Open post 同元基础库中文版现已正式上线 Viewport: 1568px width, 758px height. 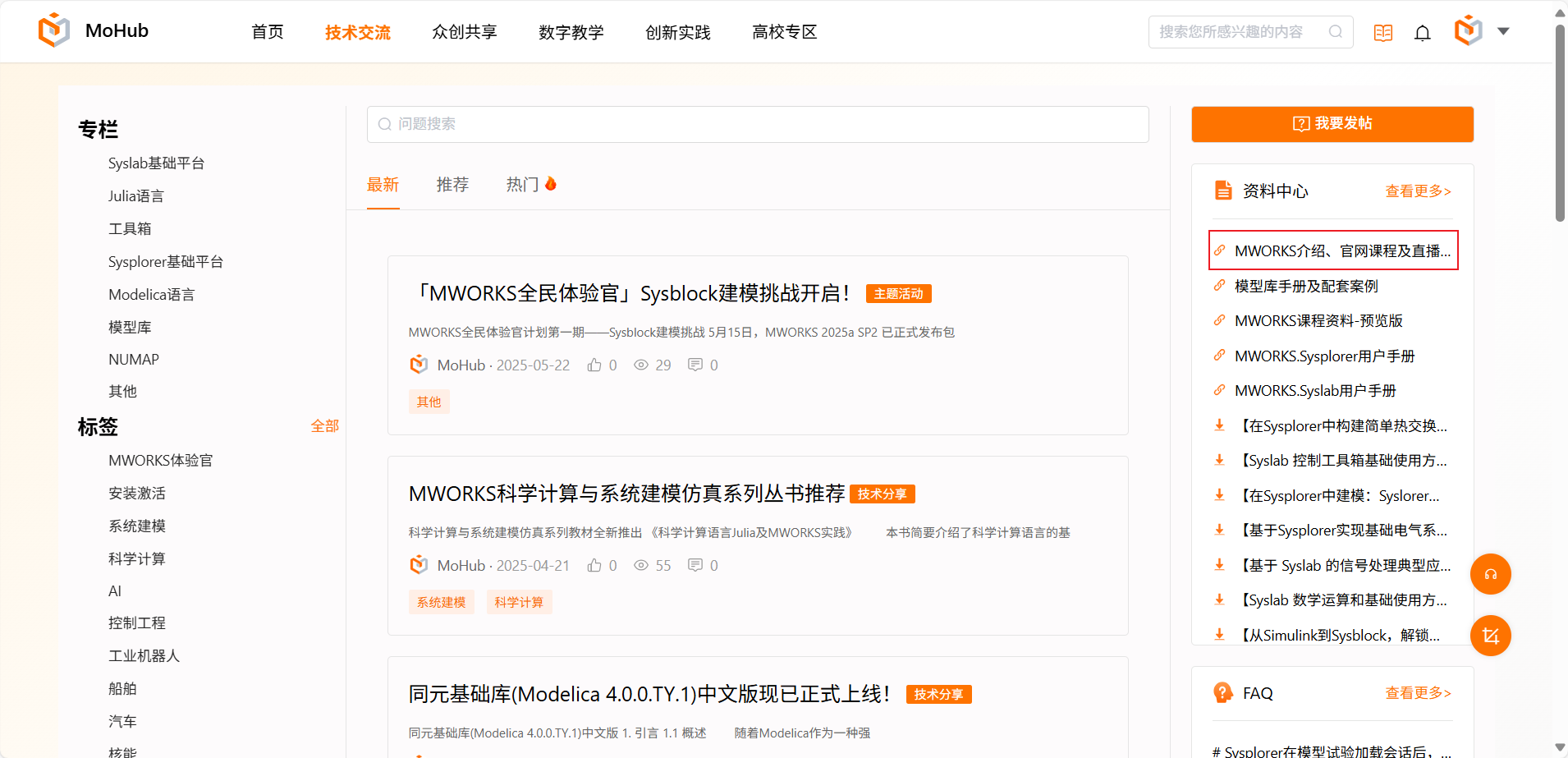click(x=649, y=694)
